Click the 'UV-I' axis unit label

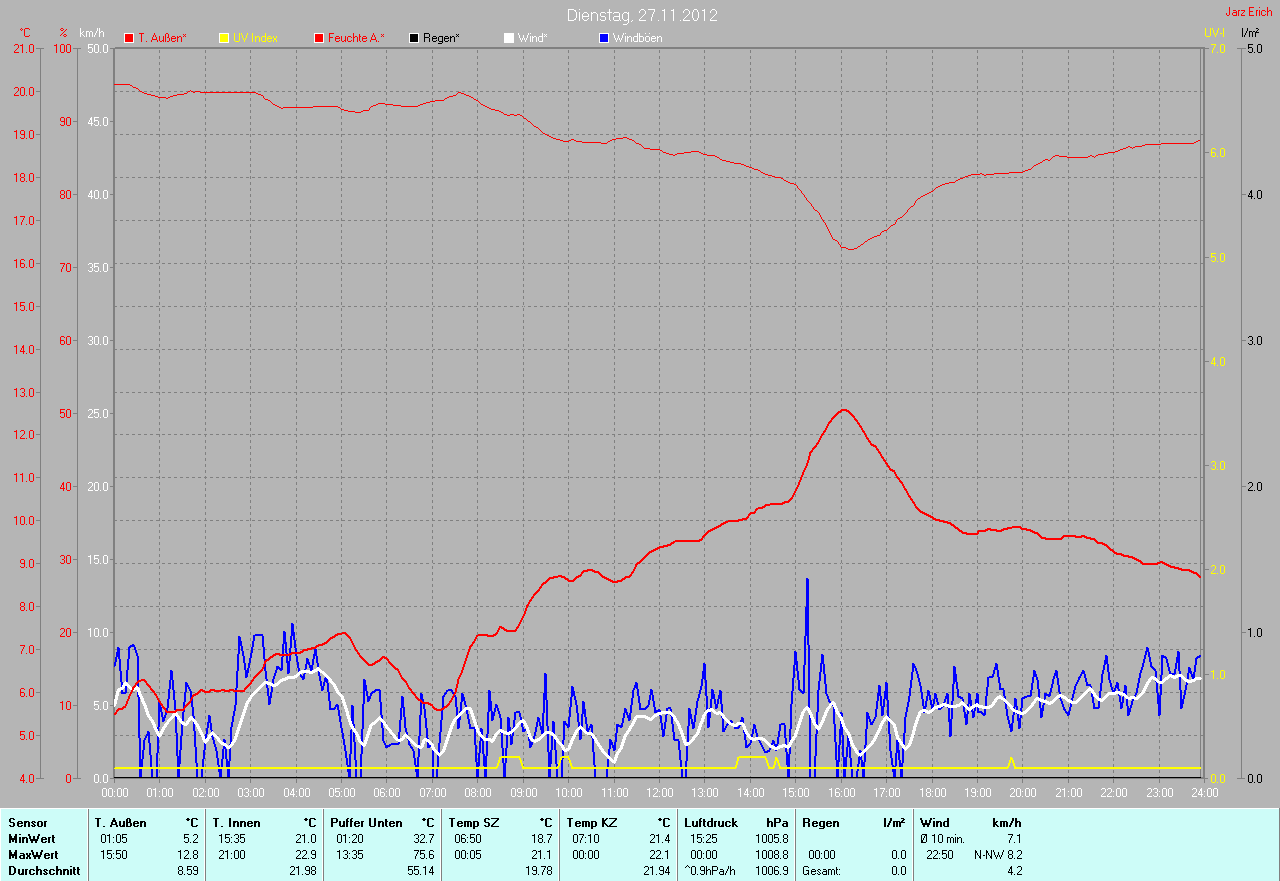(1214, 33)
